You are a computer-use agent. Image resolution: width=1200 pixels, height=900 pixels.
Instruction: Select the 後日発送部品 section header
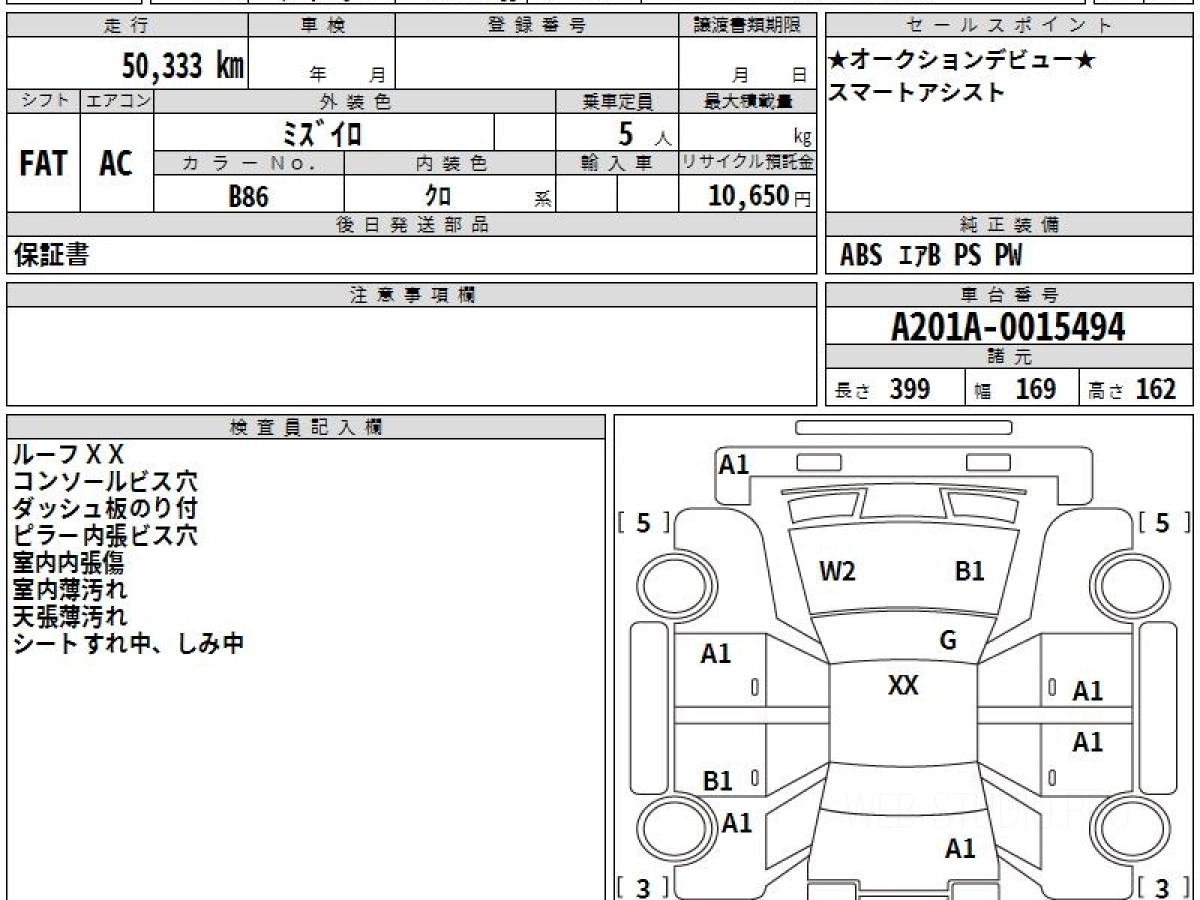pos(412,225)
